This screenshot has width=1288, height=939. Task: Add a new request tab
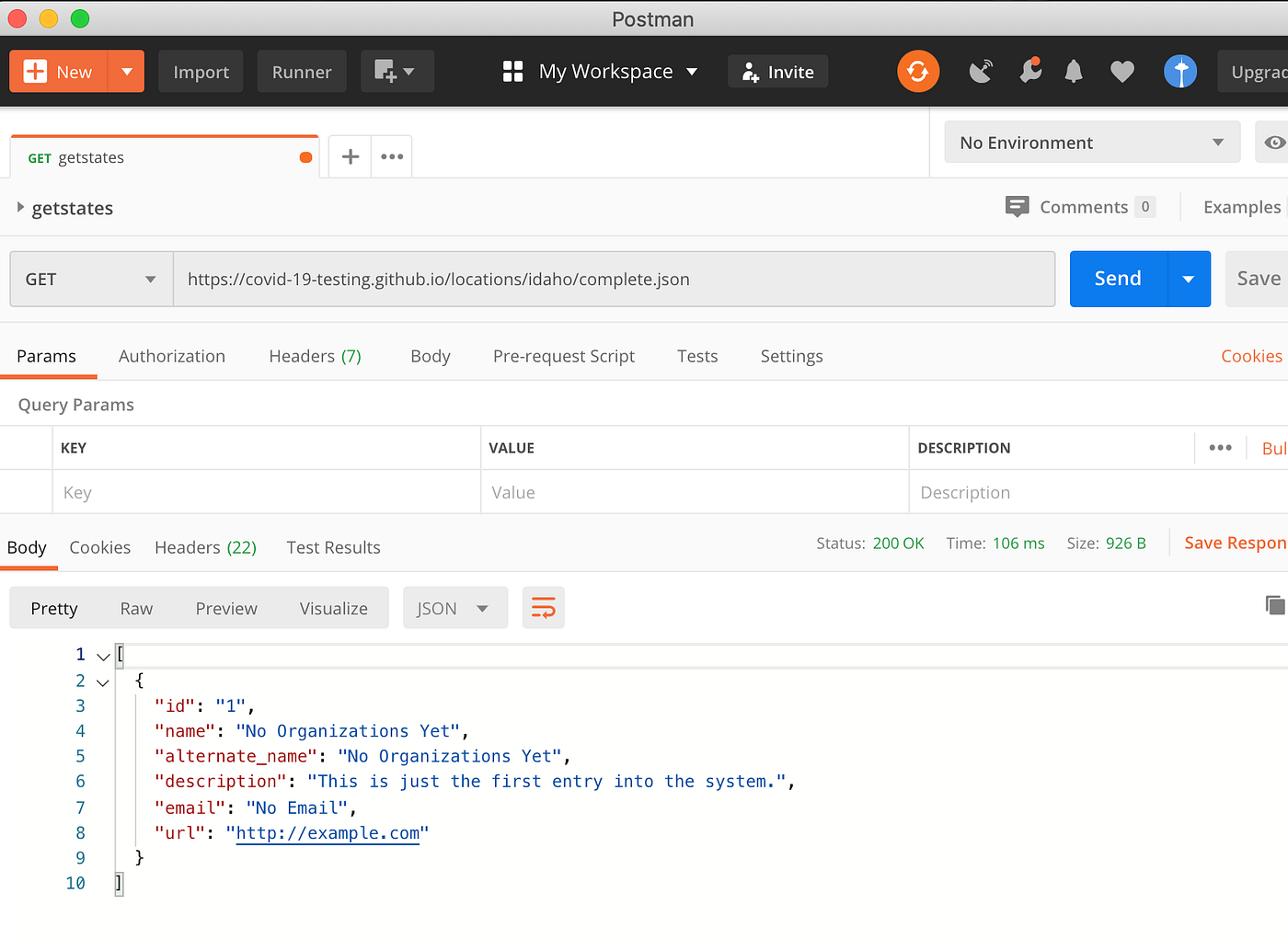coord(351,156)
